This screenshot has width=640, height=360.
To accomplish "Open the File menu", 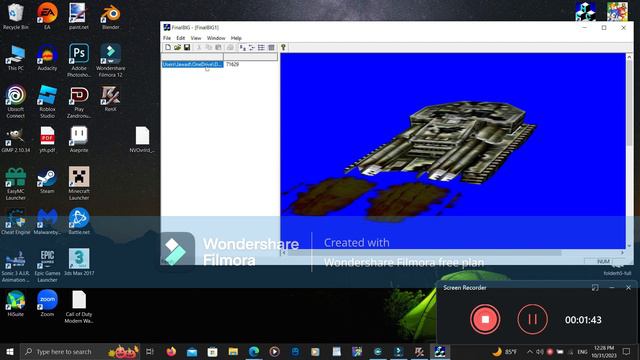I will coord(167,38).
